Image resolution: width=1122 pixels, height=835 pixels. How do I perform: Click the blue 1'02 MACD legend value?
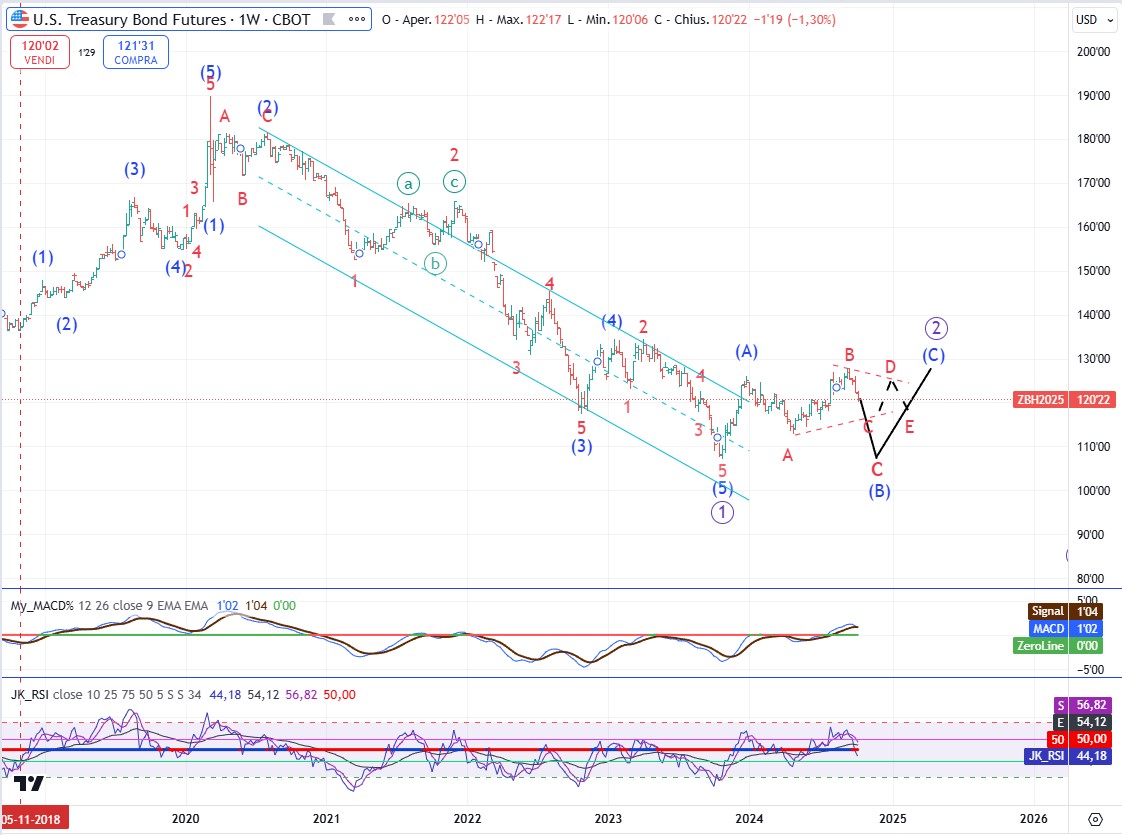(228, 605)
